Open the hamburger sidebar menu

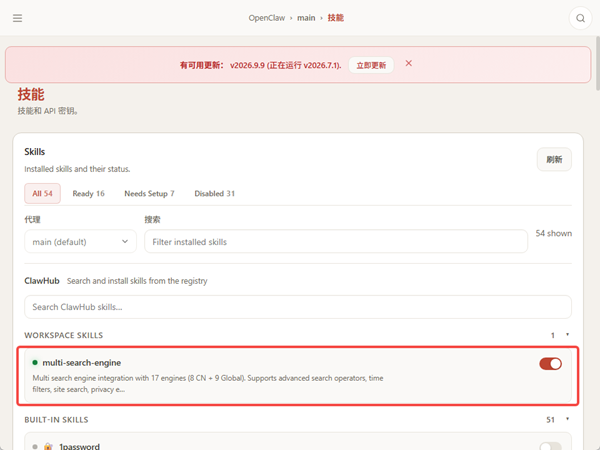coord(17,18)
